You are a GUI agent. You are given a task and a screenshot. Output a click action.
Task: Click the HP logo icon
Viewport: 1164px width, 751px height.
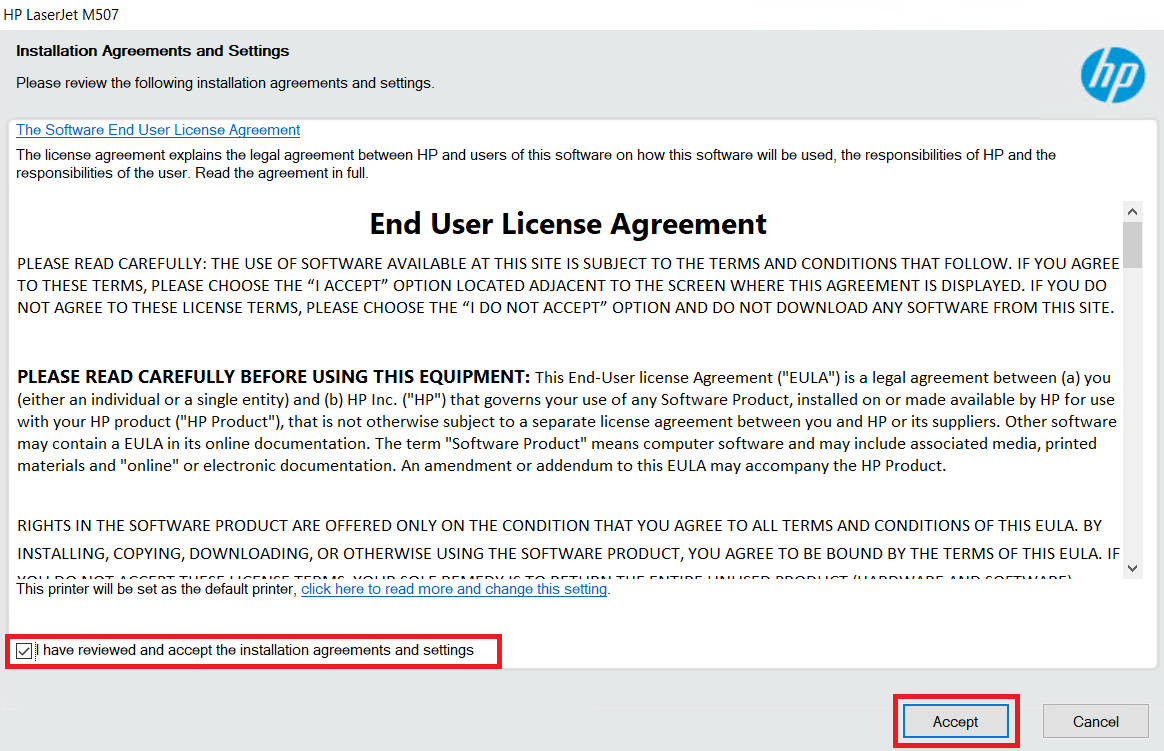[1112, 75]
